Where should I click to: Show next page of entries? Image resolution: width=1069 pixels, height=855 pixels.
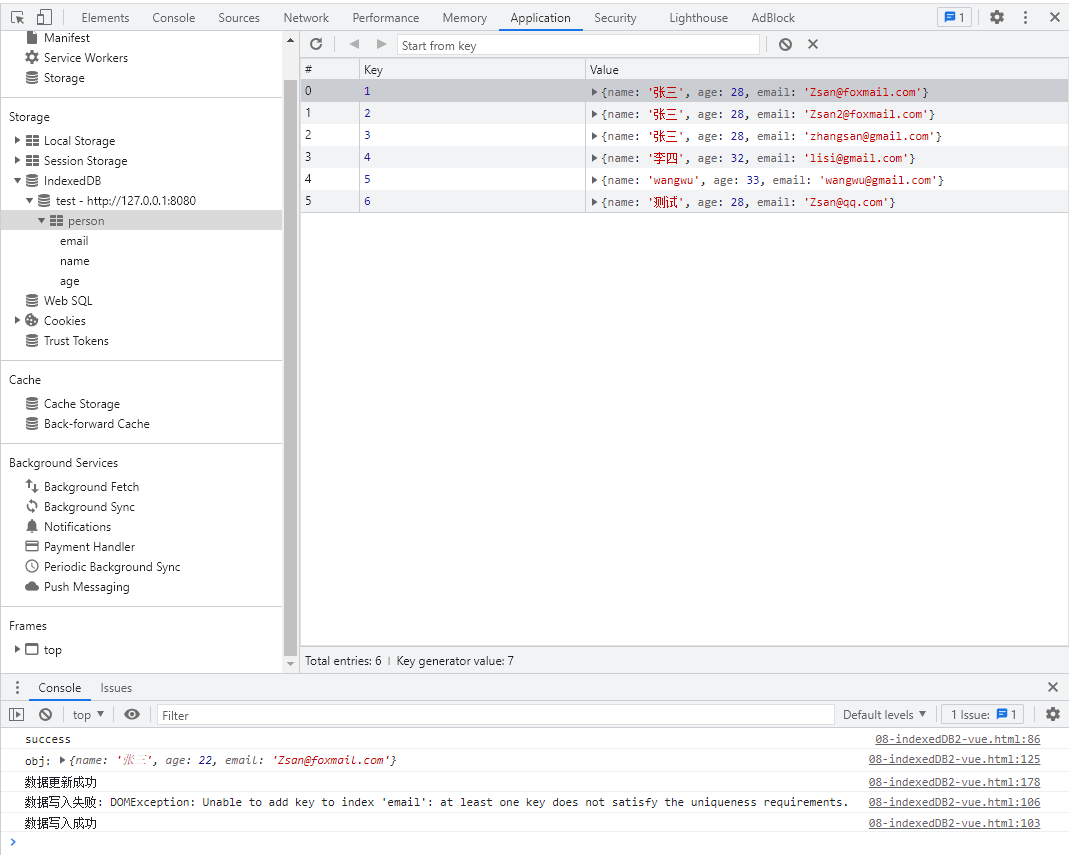(381, 44)
